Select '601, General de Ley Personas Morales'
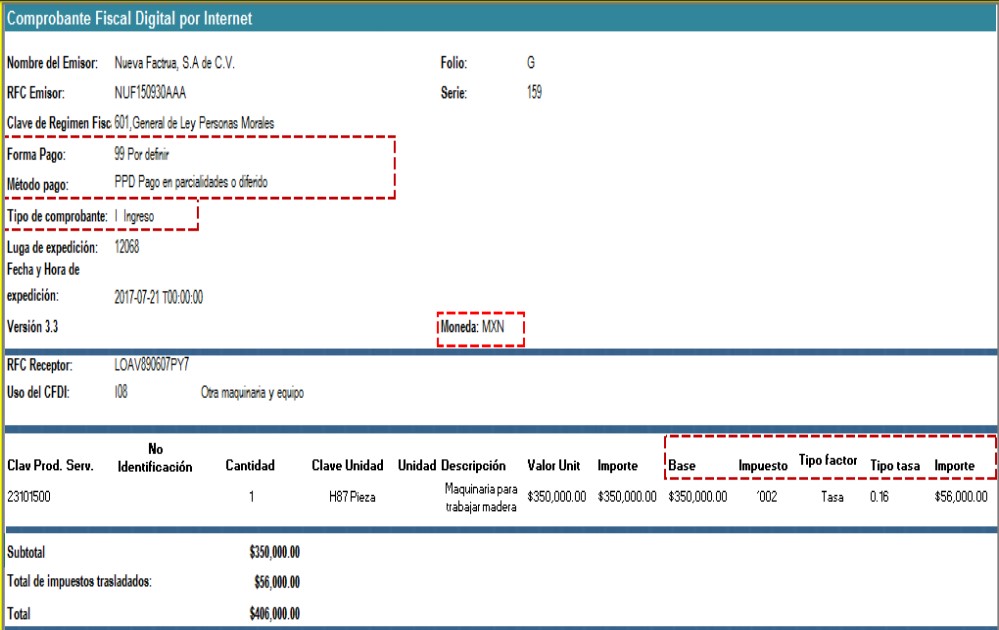This screenshot has width=999, height=630. (x=194, y=123)
